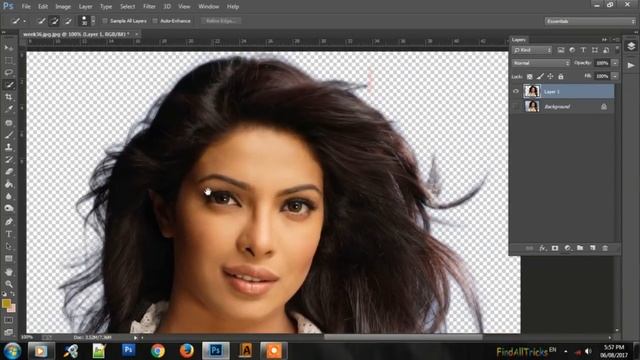
Task: Open the Select menu
Action: click(x=127, y=7)
